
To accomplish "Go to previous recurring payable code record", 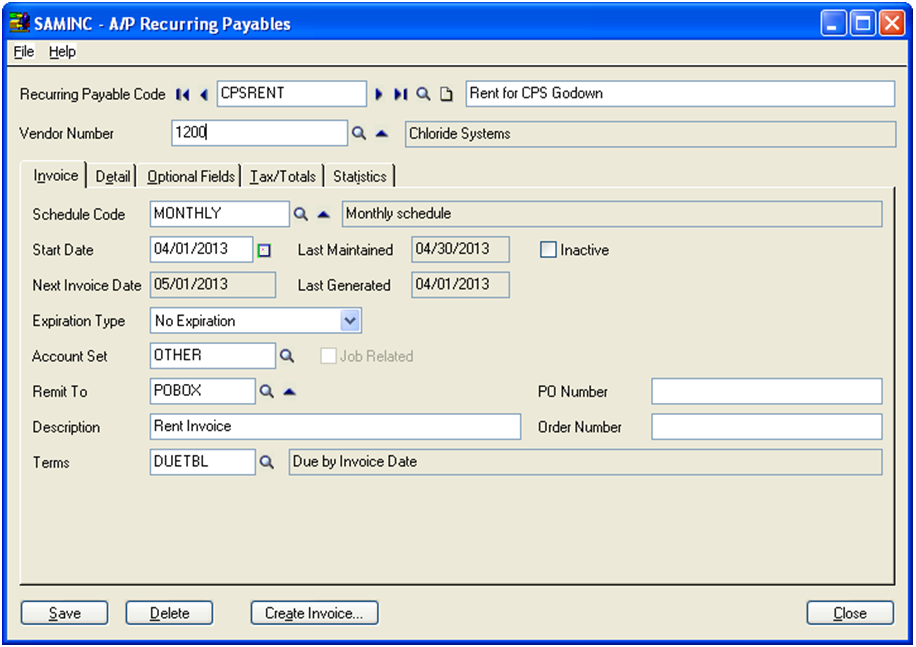I will pos(204,94).
